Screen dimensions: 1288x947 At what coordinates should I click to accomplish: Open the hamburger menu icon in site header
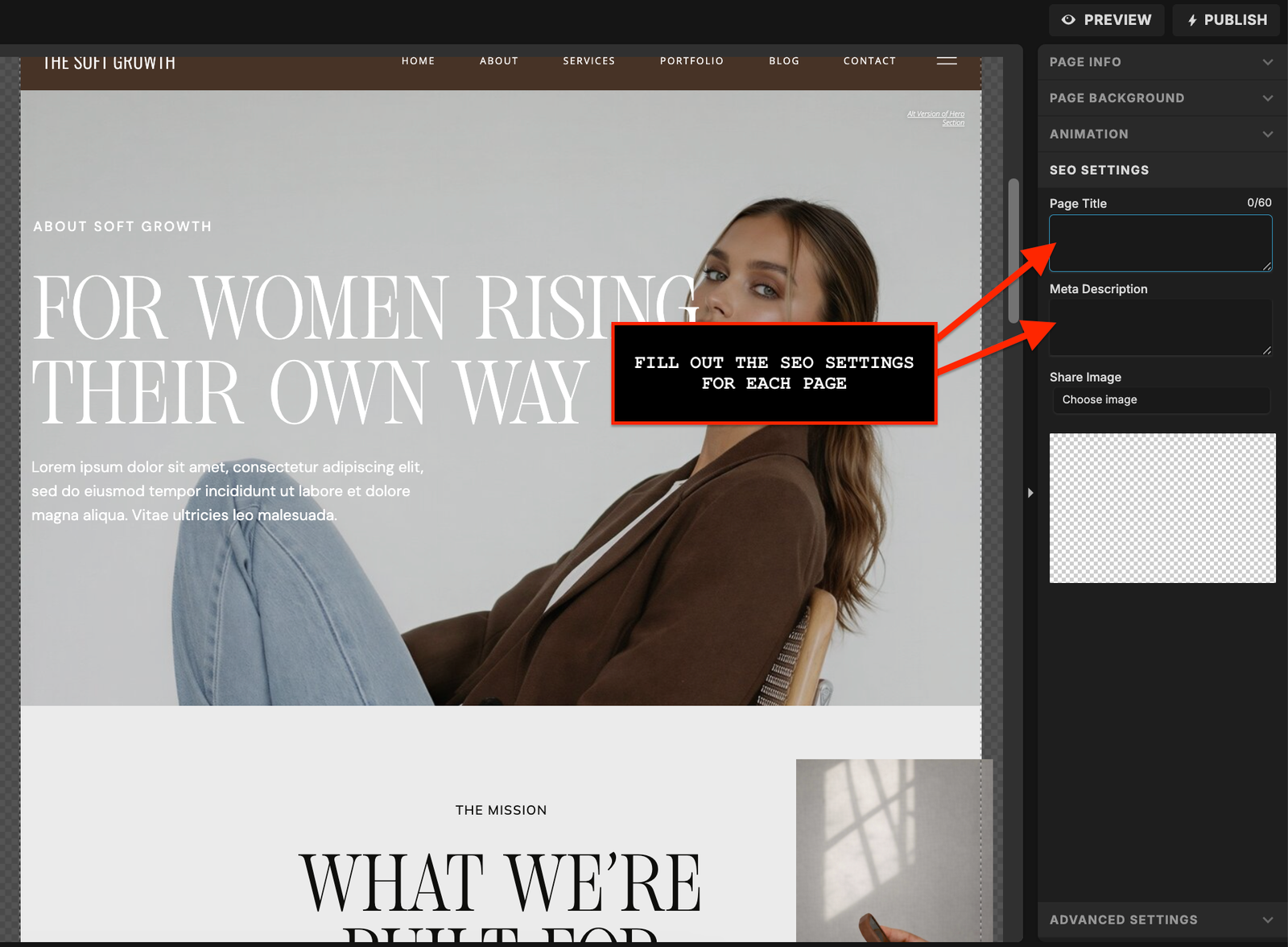pos(947,61)
